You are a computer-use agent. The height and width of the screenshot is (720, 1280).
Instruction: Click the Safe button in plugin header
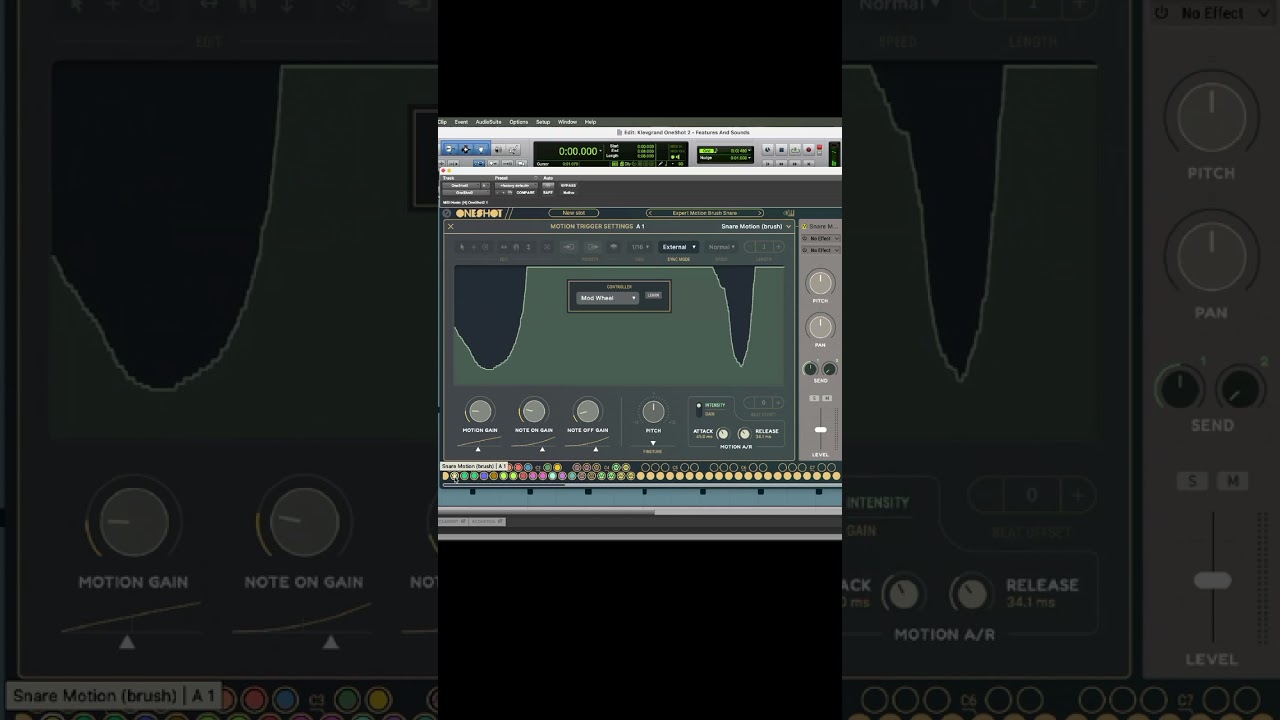548,192
